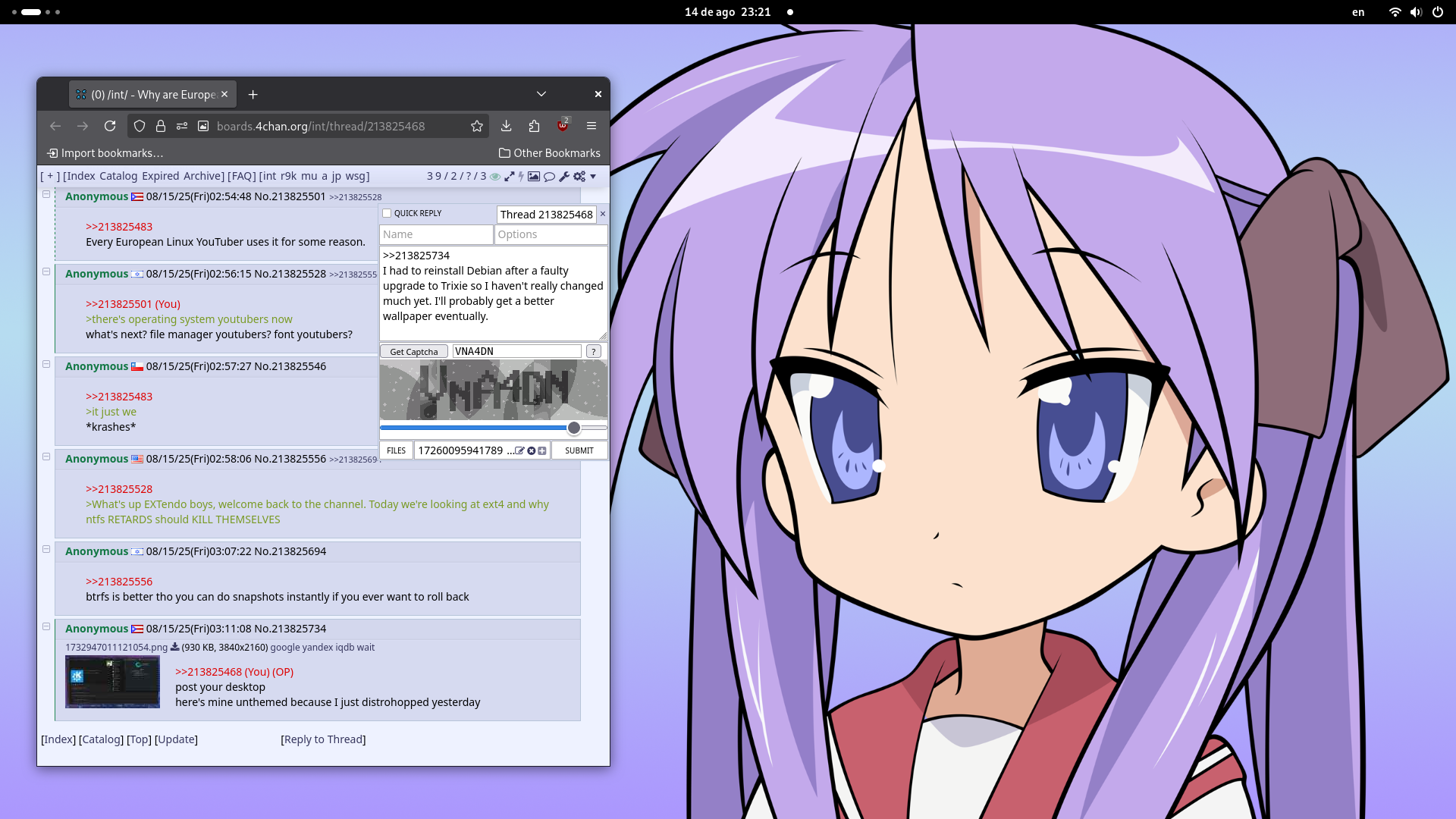Click Import bookmarks in the toolbar
The height and width of the screenshot is (819, 1456).
pos(105,153)
